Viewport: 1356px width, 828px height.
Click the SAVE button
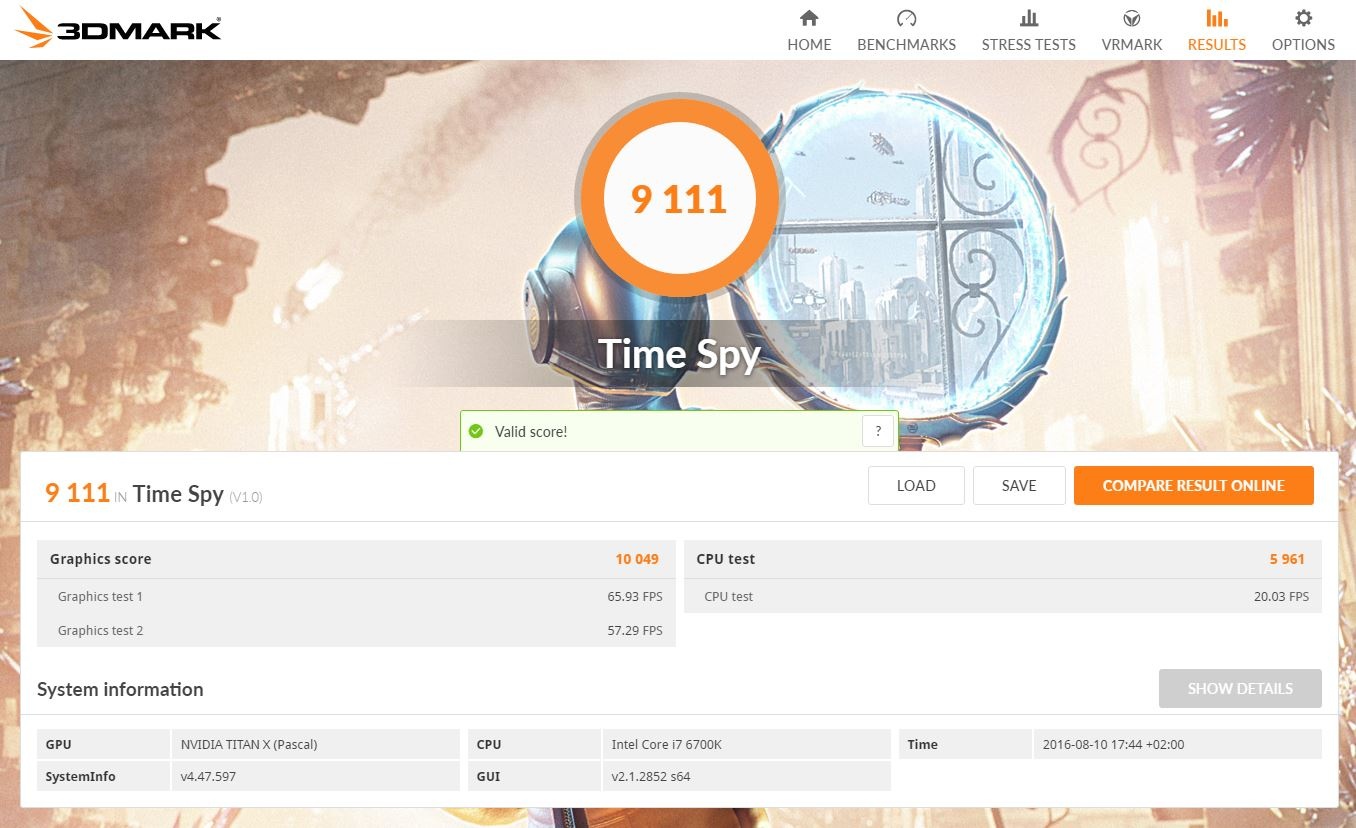pos(1019,486)
